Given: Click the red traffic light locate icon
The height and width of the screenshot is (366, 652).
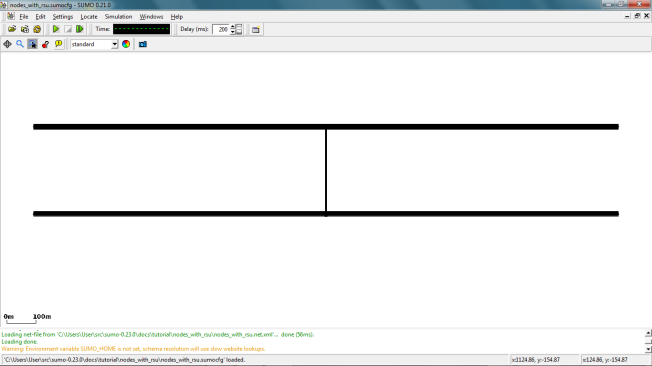Looking at the screenshot, I should (x=45, y=44).
